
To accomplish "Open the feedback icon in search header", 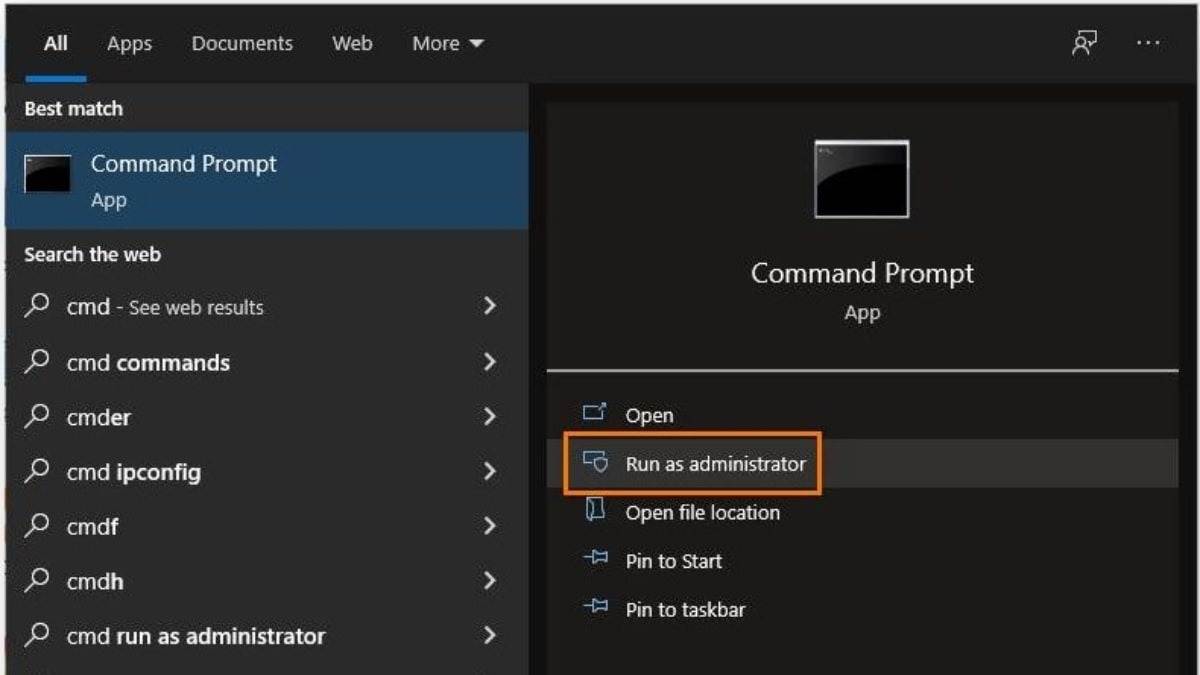I will [1084, 43].
